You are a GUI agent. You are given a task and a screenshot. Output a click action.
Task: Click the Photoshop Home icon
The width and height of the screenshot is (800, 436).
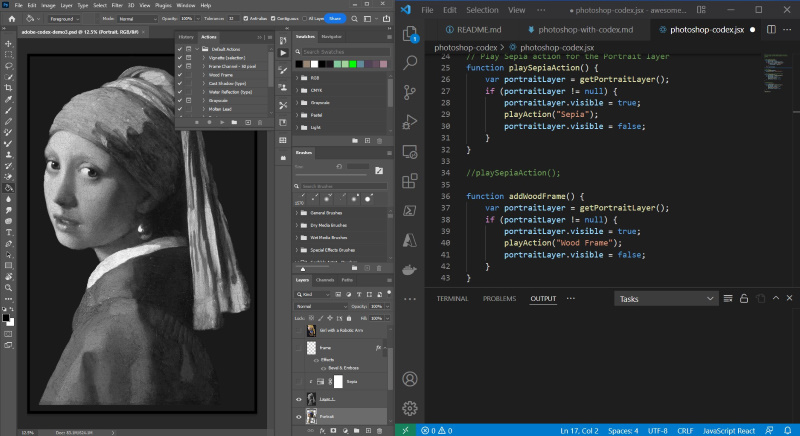(12, 19)
